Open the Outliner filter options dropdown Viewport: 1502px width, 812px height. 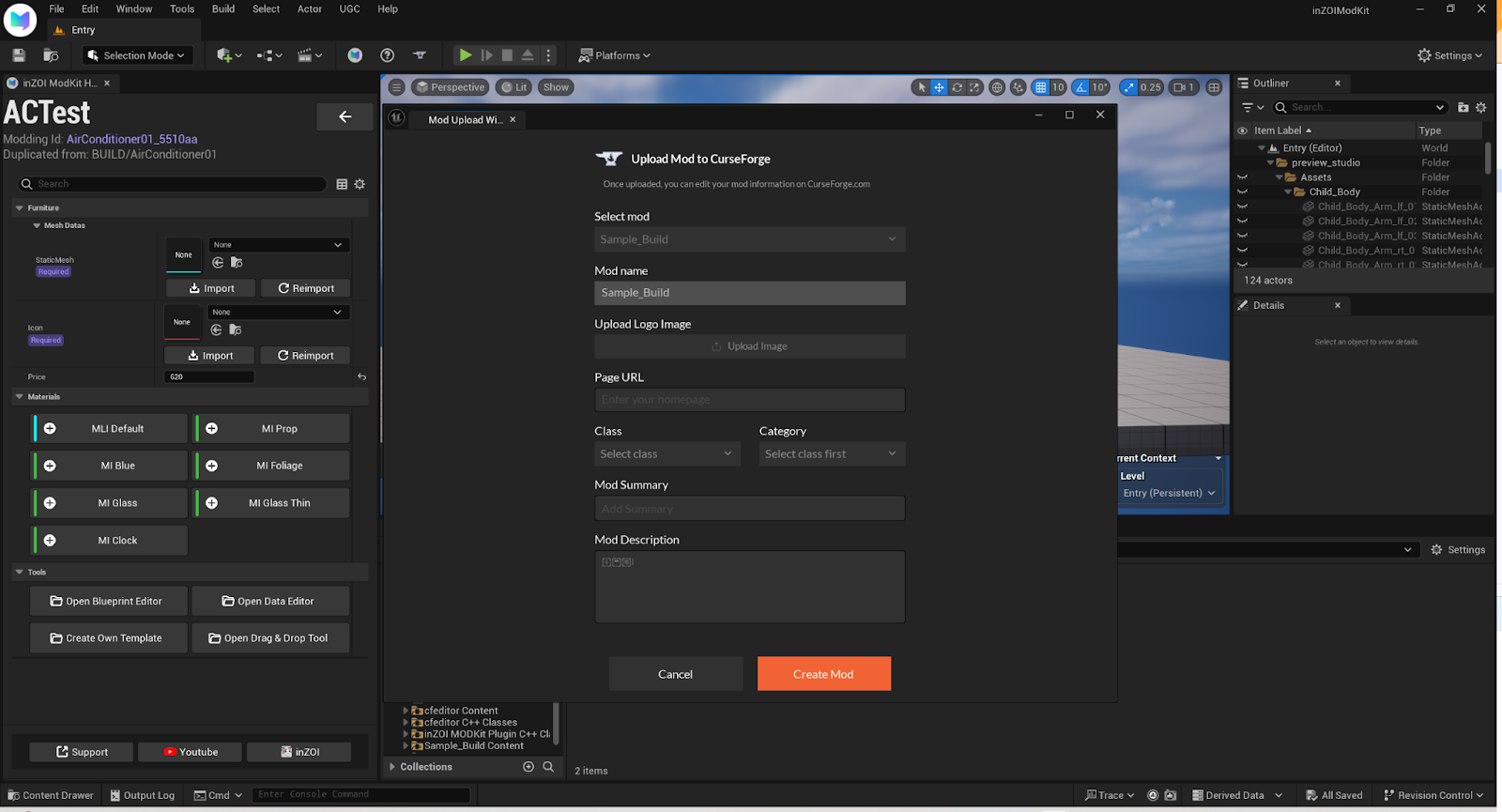pyautogui.click(x=1252, y=107)
